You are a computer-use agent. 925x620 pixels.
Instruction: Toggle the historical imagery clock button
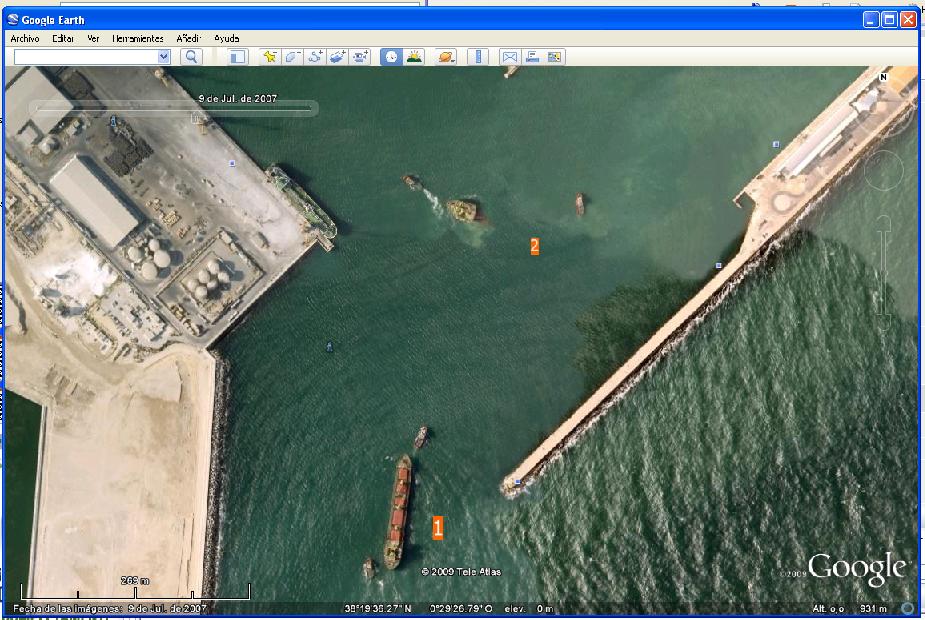click(390, 57)
